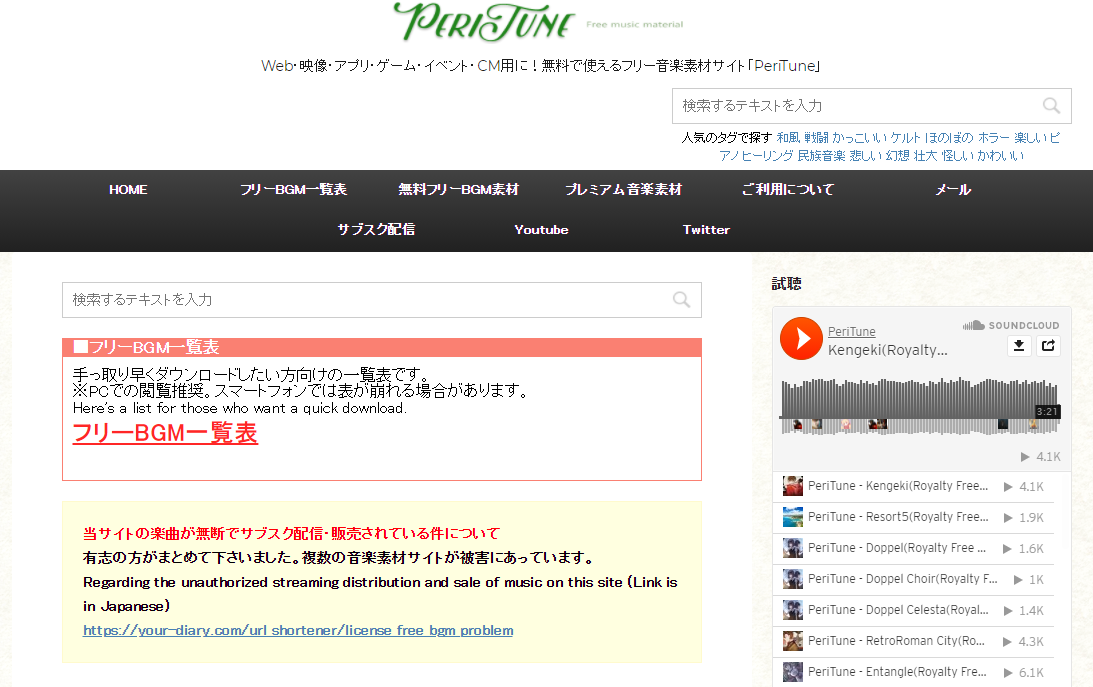Select the 幻想 tag
This screenshot has height=687, width=1093.
pyautogui.click(x=898, y=155)
